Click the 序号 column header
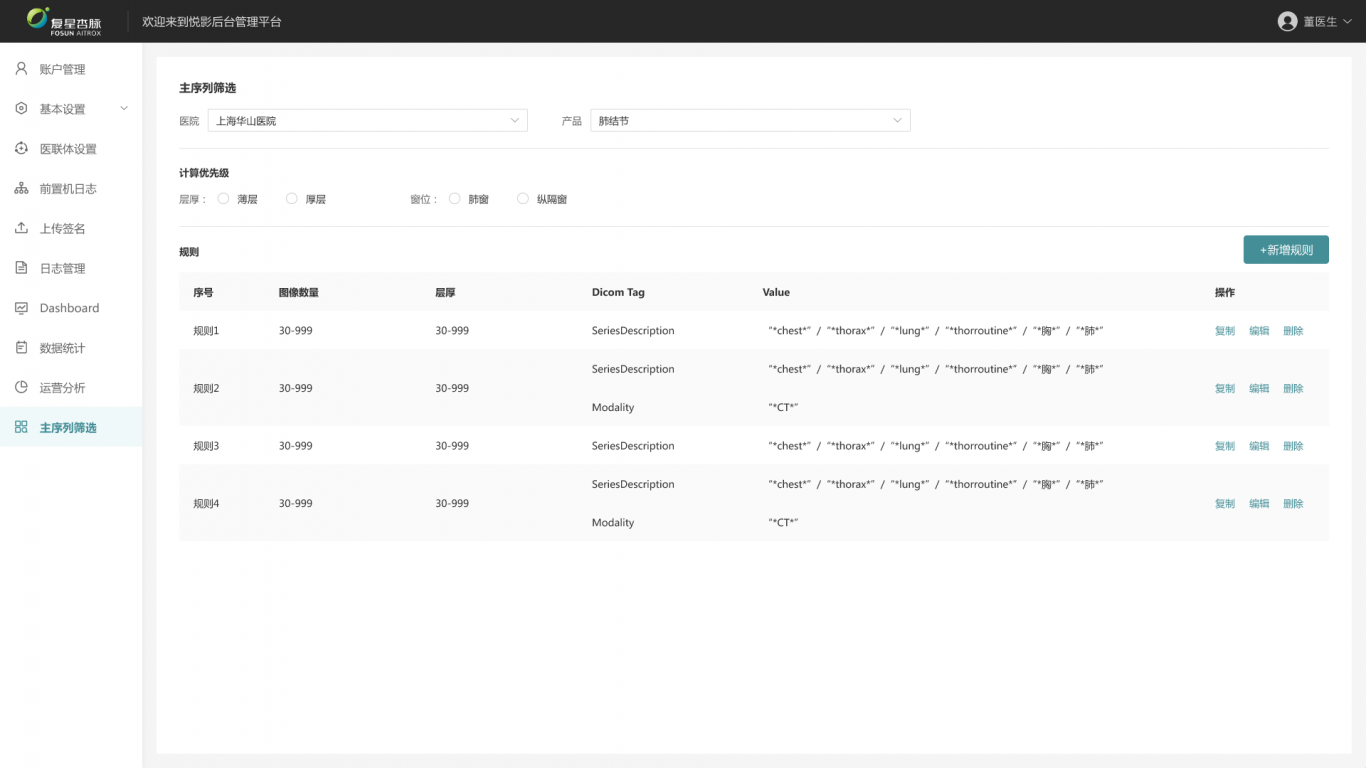Viewport: 1366px width, 768px height. 203,293
